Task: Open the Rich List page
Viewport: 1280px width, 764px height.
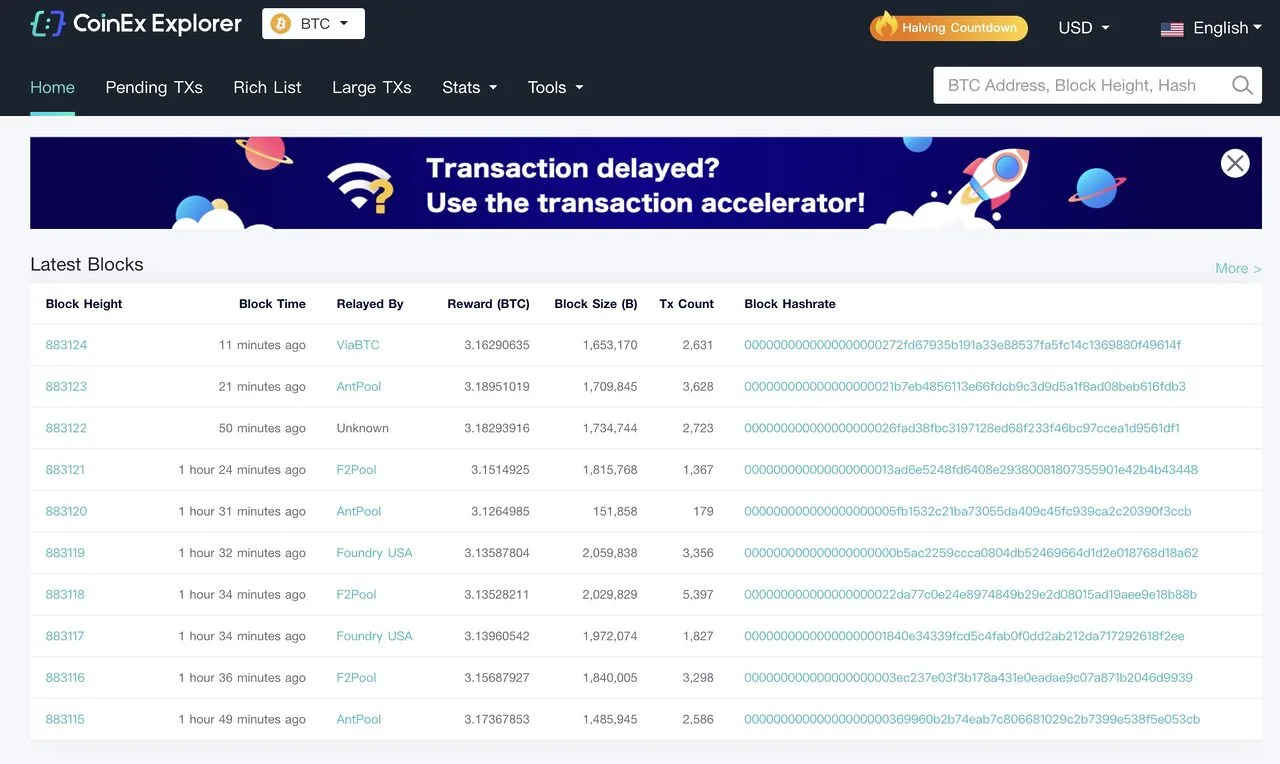Action: (267, 88)
